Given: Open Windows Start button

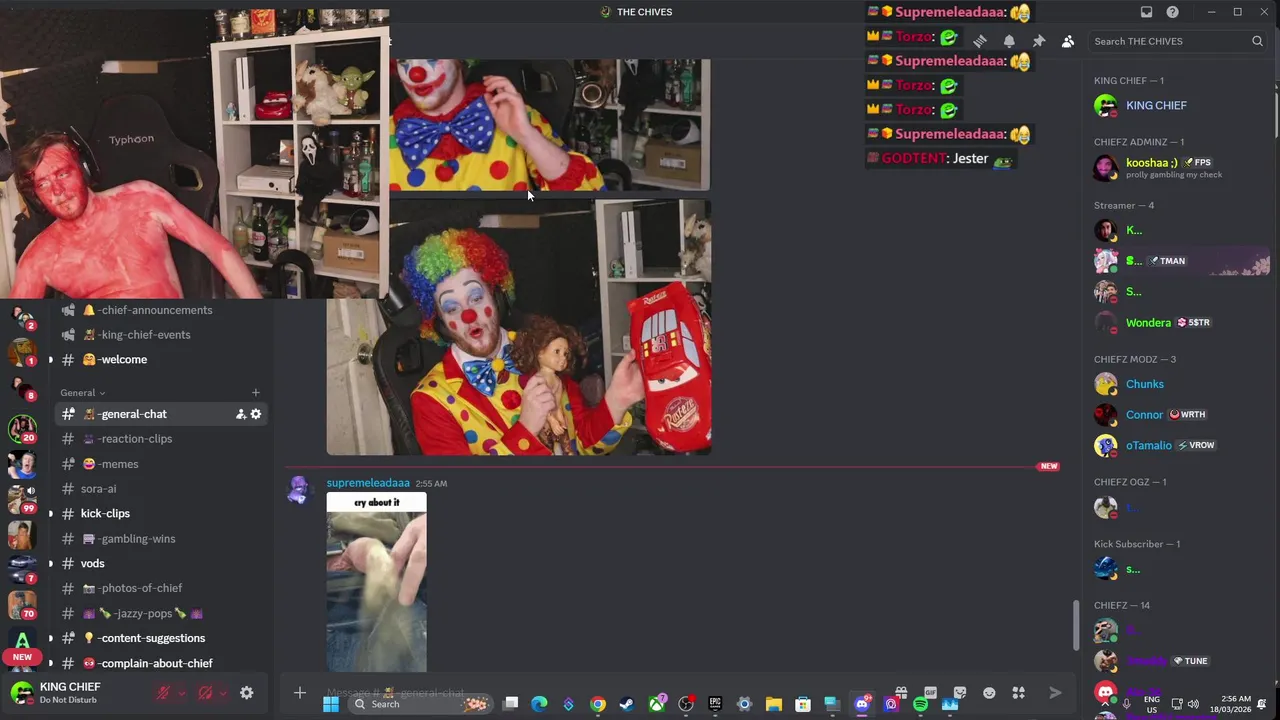Looking at the screenshot, I should pos(331,704).
